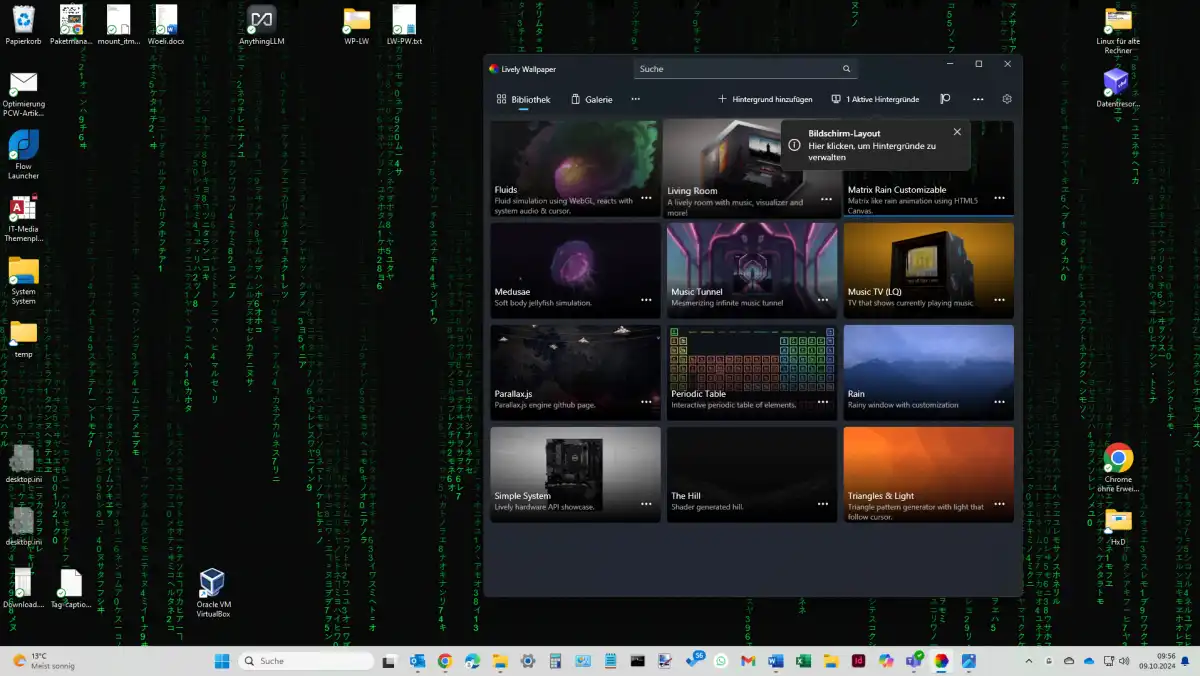Dismiss the Bildschirm-Layout tooltip
1200x676 pixels.
(957, 132)
